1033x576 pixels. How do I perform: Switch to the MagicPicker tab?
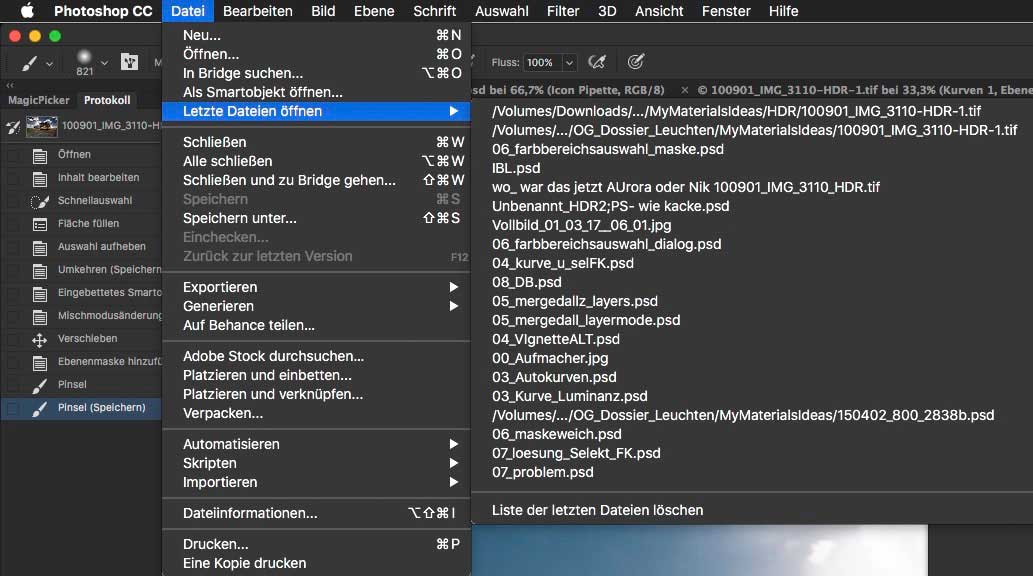pyautogui.click(x=38, y=100)
